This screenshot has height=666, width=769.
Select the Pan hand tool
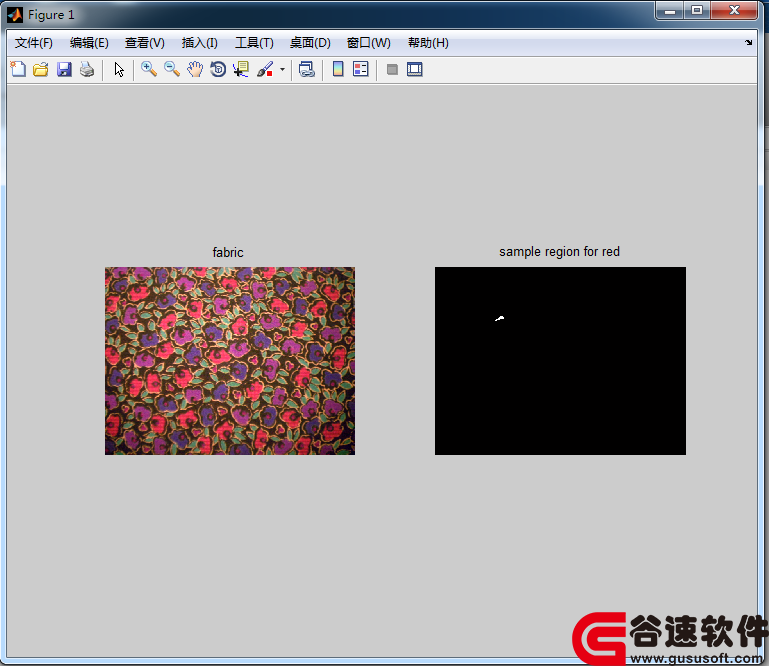pyautogui.click(x=195, y=69)
